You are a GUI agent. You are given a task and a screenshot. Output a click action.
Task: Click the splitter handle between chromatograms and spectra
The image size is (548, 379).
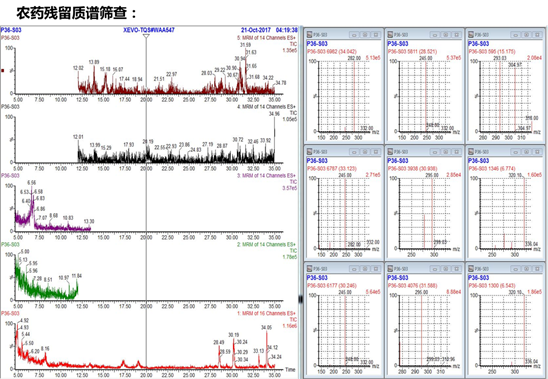pos(301,299)
